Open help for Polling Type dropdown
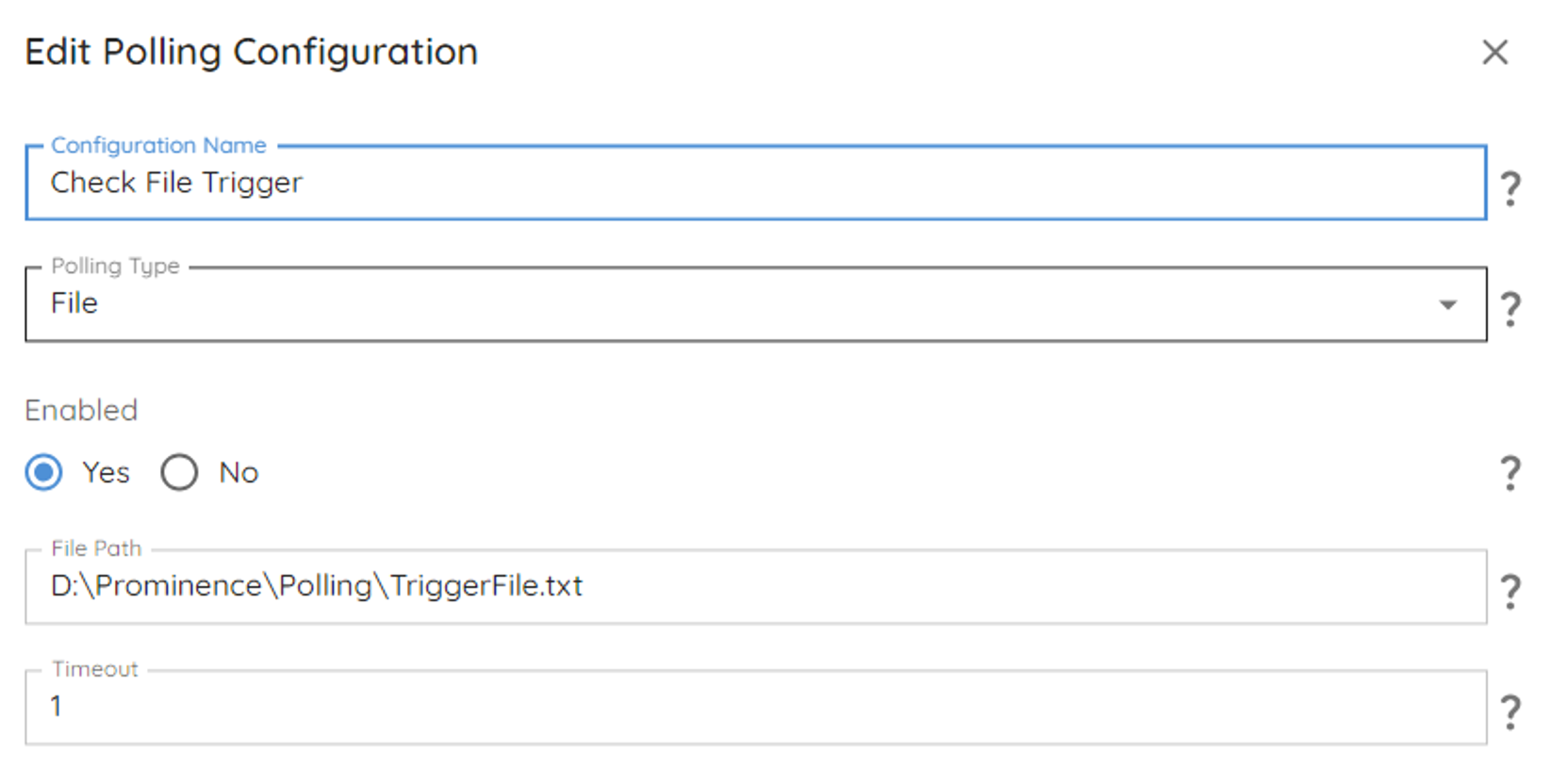This screenshot has height=784, width=1552. tap(1510, 308)
